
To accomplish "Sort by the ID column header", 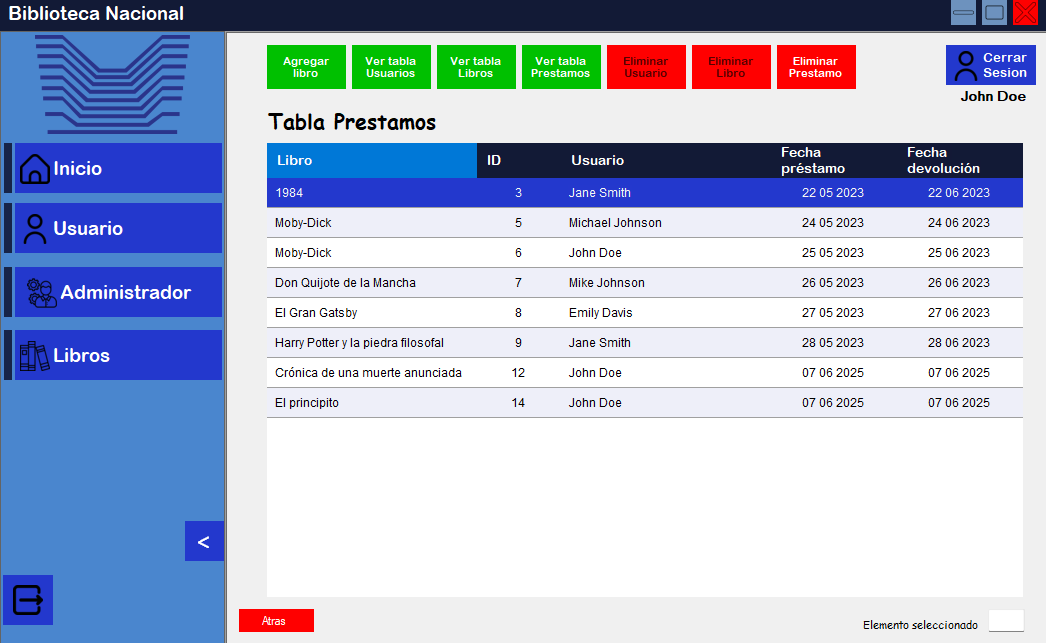I will click(x=519, y=160).
